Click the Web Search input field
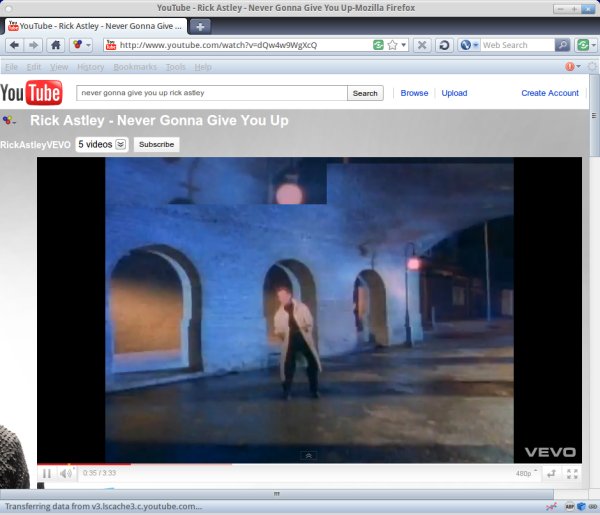 517,45
